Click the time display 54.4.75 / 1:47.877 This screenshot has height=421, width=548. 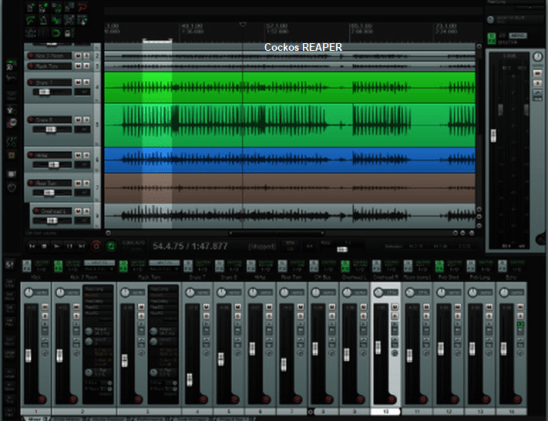coord(190,246)
